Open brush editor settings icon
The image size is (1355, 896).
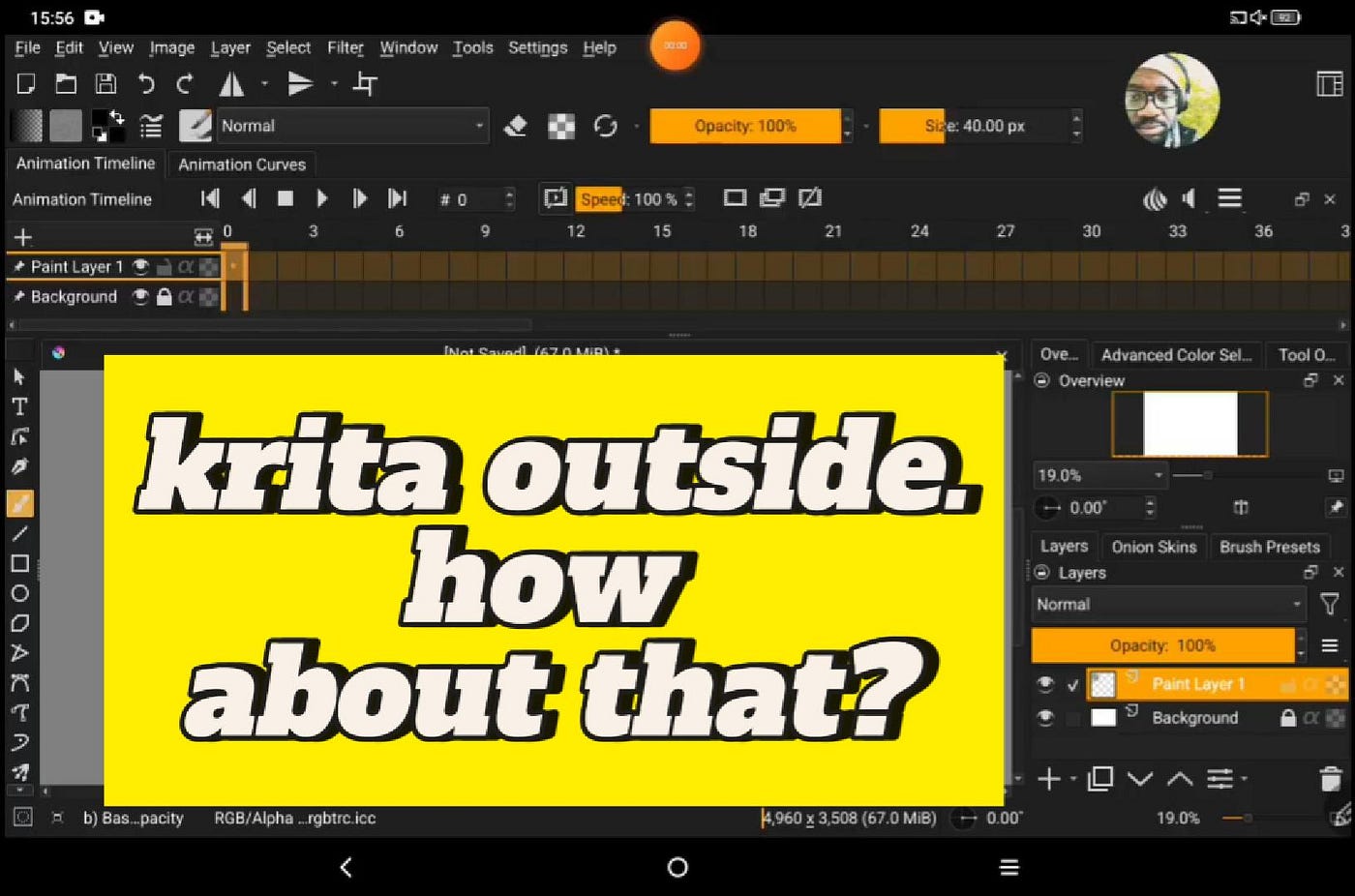tap(151, 126)
